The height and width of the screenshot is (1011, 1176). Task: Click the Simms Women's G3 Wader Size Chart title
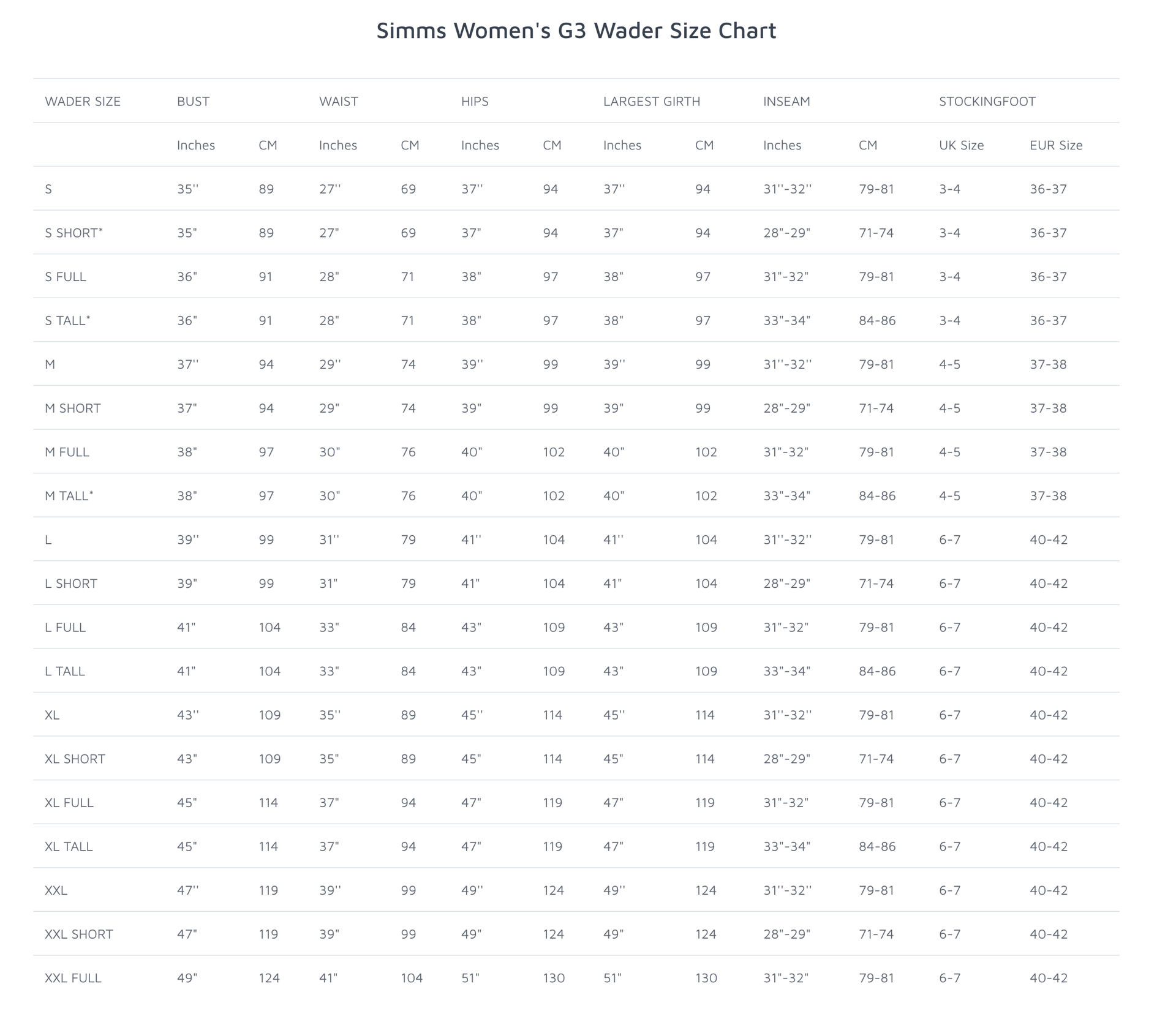pos(576,31)
